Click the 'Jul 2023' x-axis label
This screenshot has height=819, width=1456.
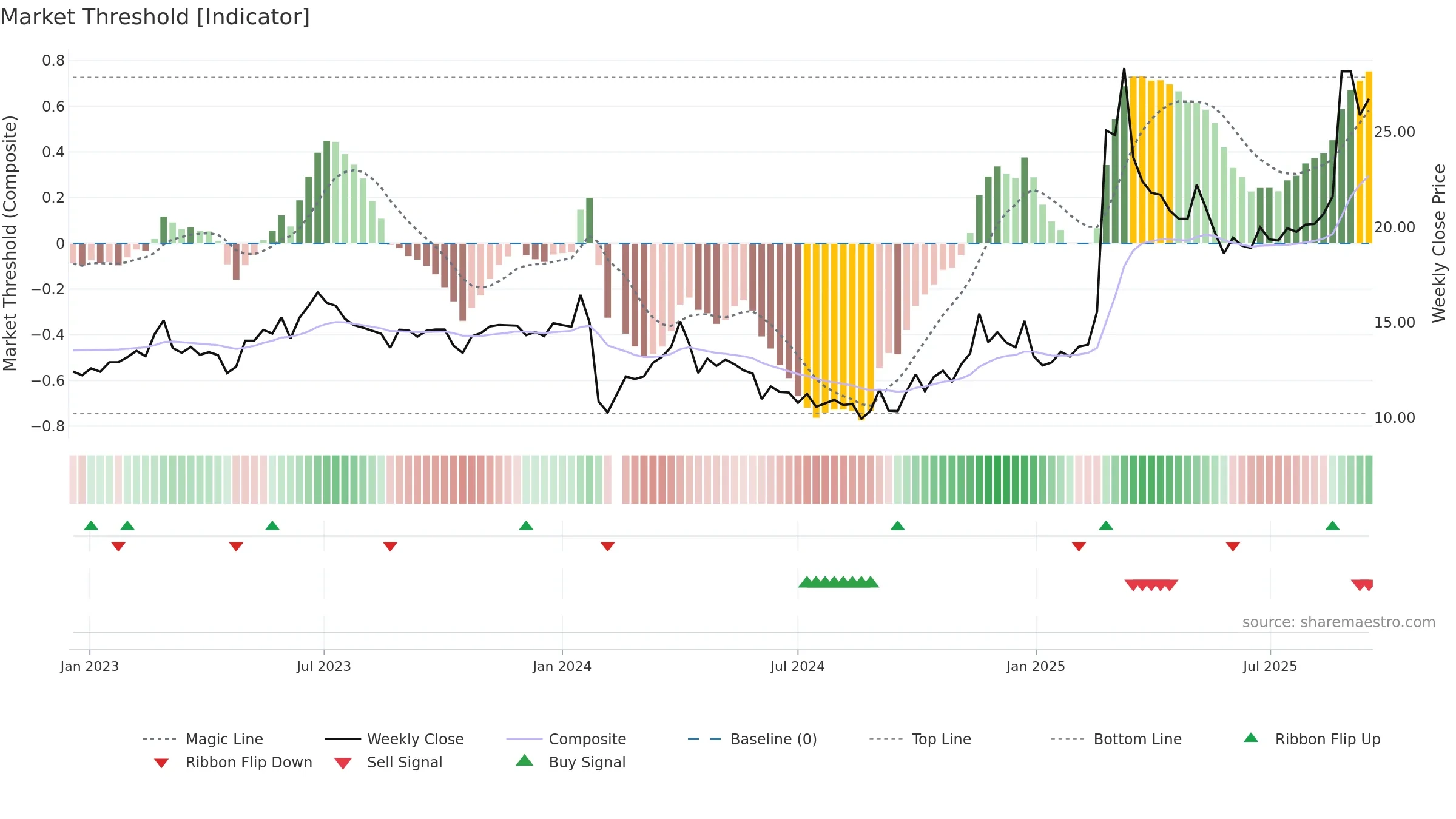coord(324,666)
